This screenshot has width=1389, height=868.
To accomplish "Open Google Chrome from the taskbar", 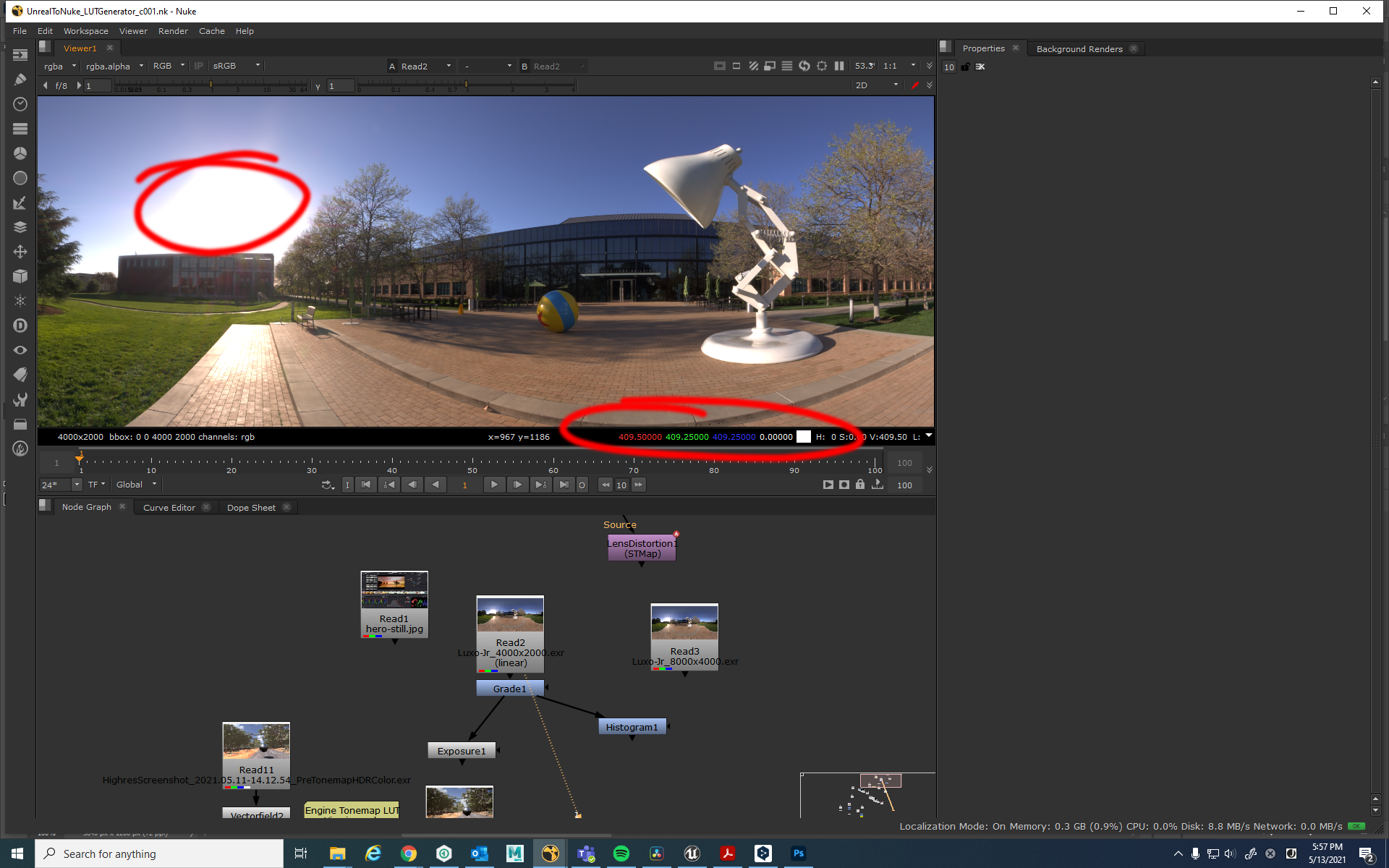I will 409,854.
